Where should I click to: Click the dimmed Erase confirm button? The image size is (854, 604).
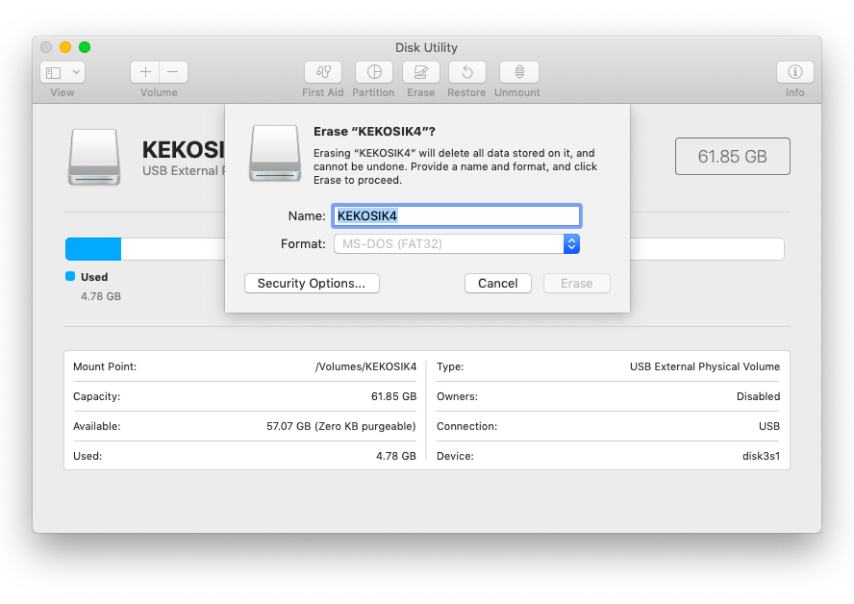click(x=577, y=283)
